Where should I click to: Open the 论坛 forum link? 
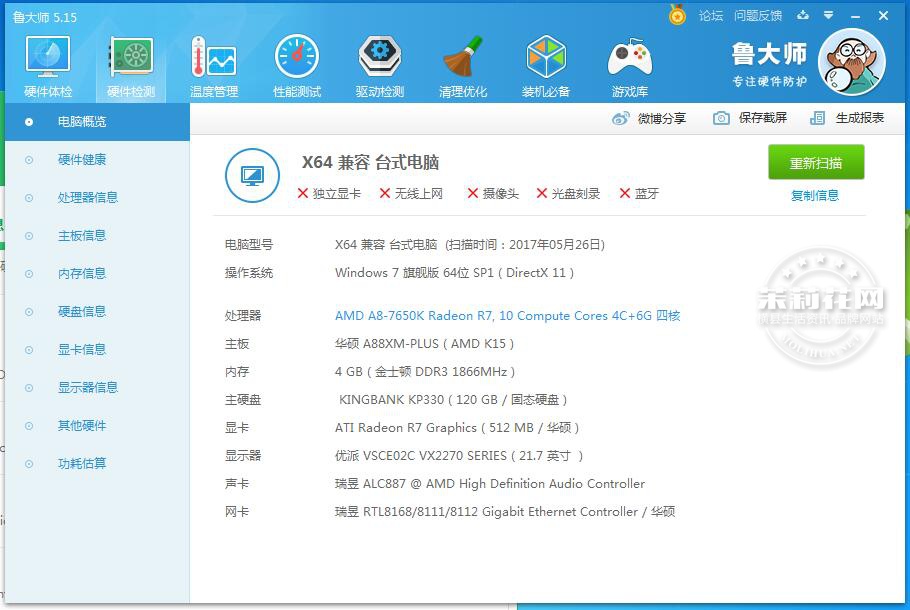(x=711, y=16)
